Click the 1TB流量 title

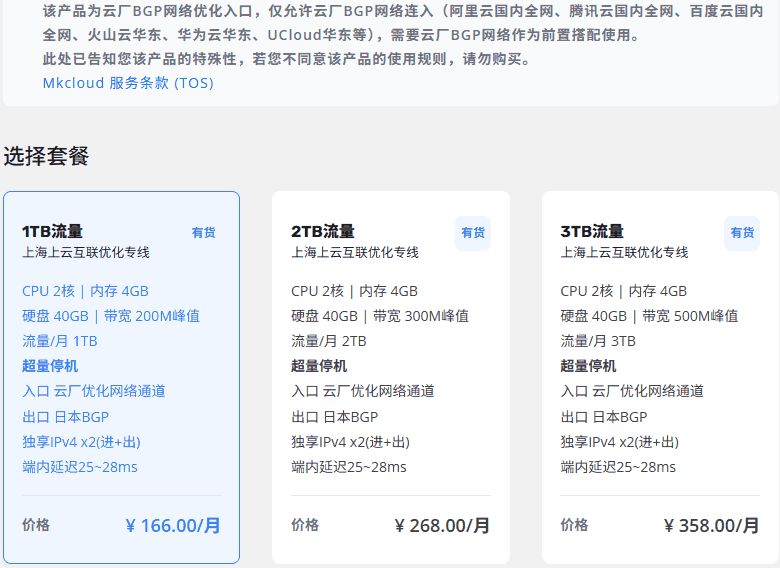click(52, 231)
